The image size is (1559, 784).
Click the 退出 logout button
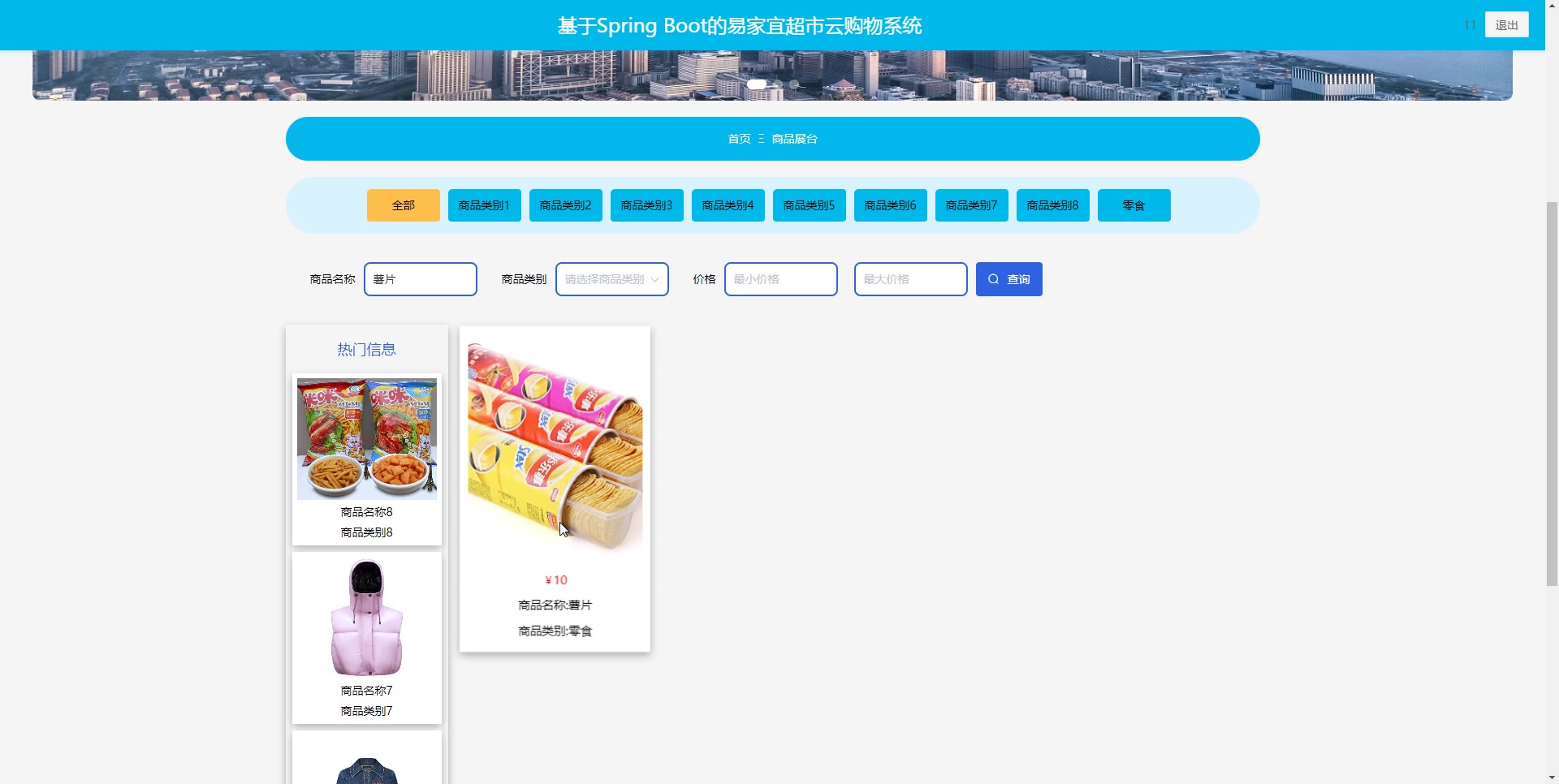(x=1506, y=25)
